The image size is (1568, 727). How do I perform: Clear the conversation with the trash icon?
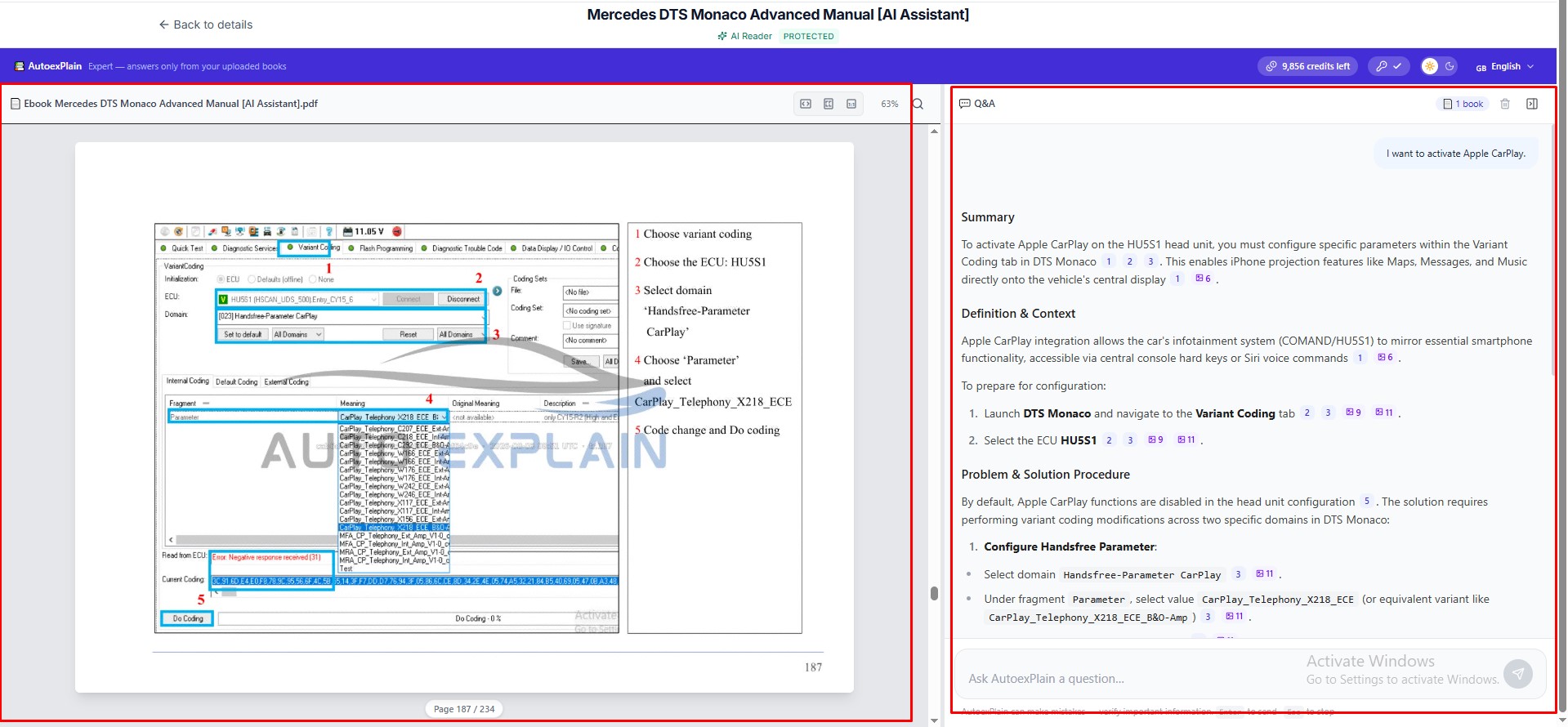1505,104
